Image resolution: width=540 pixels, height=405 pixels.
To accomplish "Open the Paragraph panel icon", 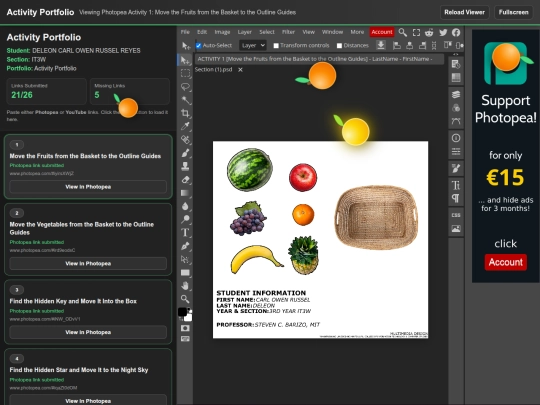I will coord(456,198).
